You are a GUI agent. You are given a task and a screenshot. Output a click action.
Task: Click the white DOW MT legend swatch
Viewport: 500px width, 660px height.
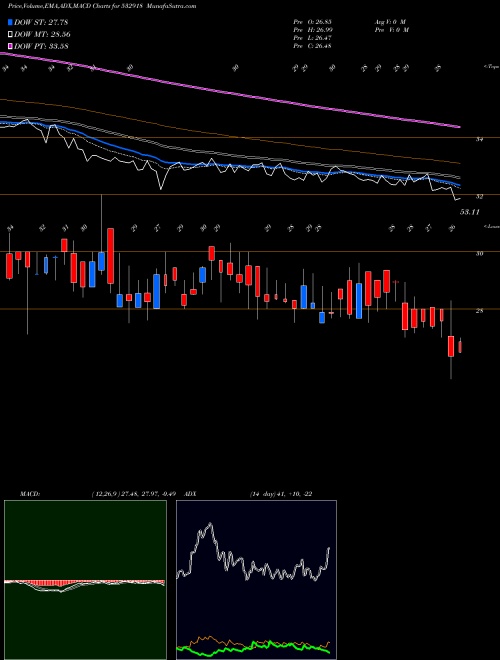coord(11,35)
